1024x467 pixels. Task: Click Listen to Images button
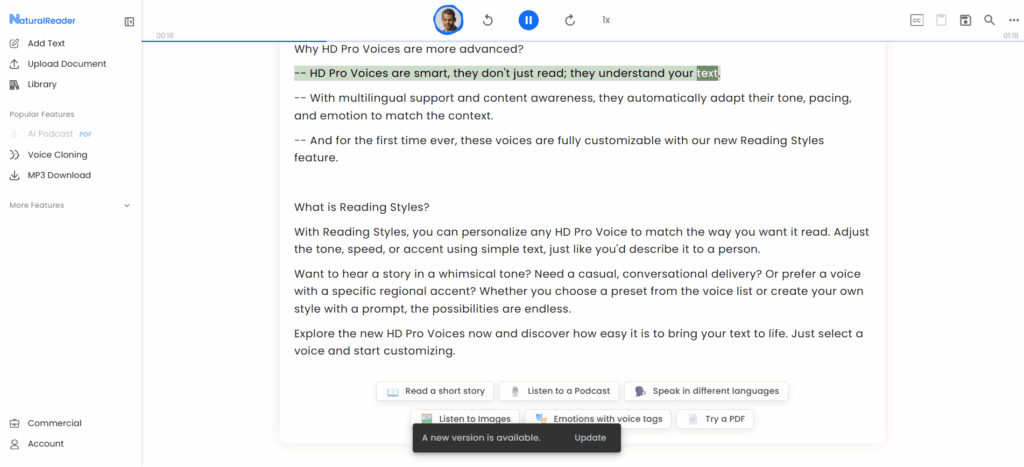click(465, 419)
